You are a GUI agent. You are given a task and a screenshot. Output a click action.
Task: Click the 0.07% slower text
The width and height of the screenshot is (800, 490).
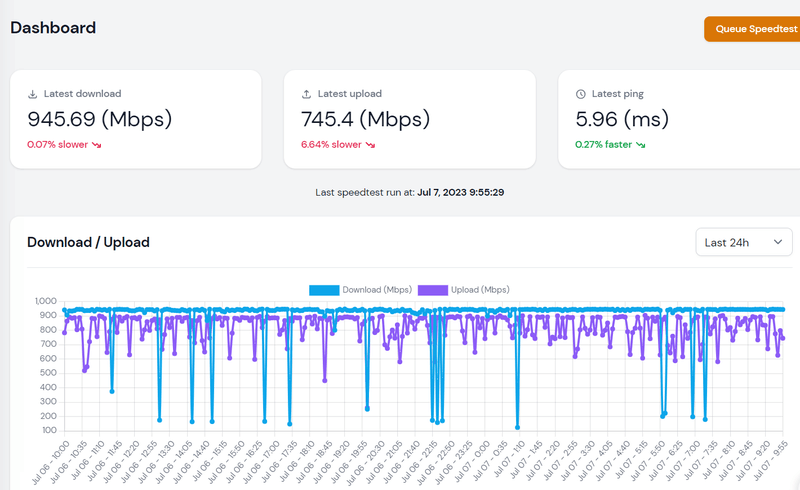tap(58, 144)
